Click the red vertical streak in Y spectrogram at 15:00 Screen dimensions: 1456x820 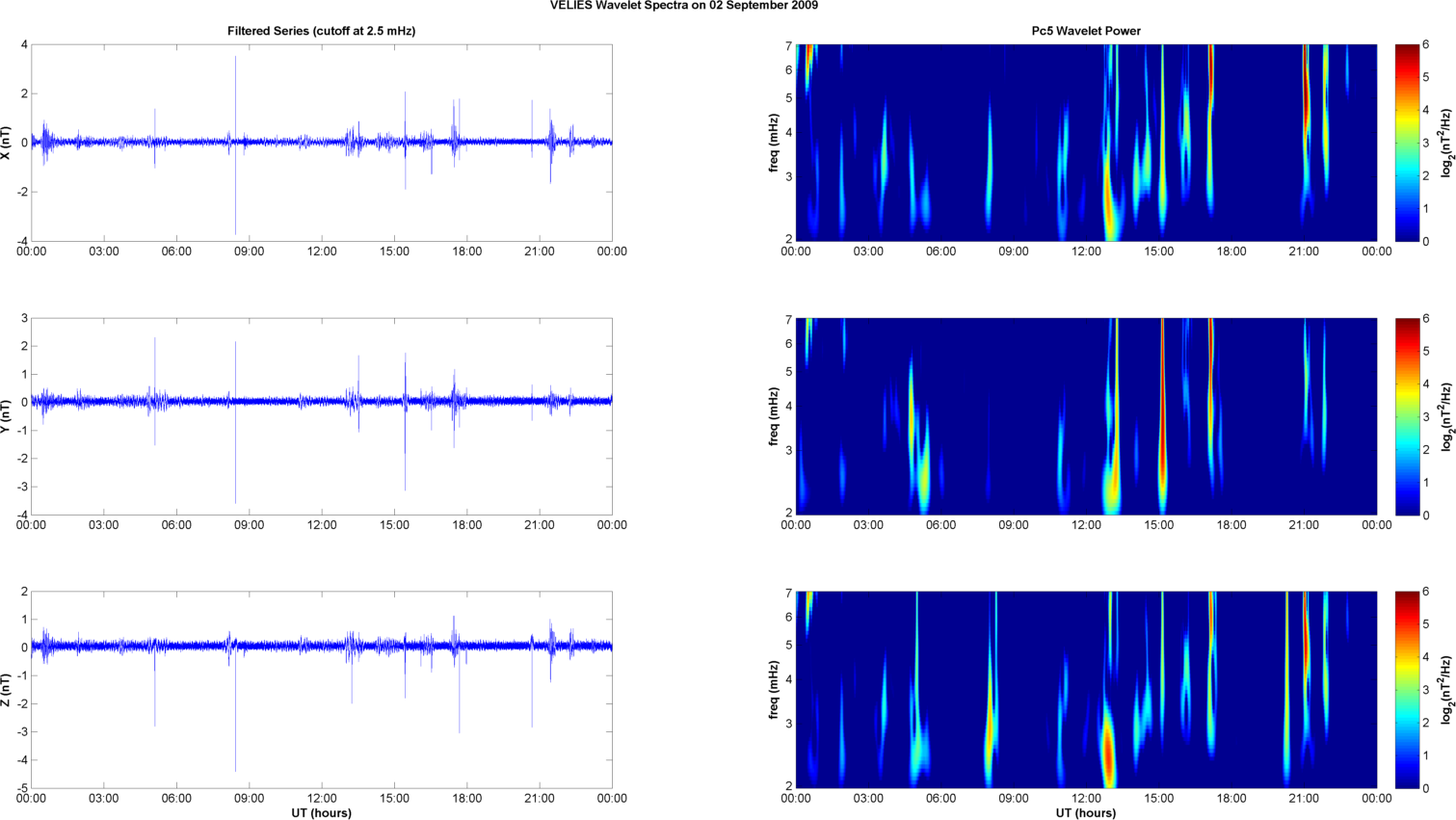click(1162, 405)
